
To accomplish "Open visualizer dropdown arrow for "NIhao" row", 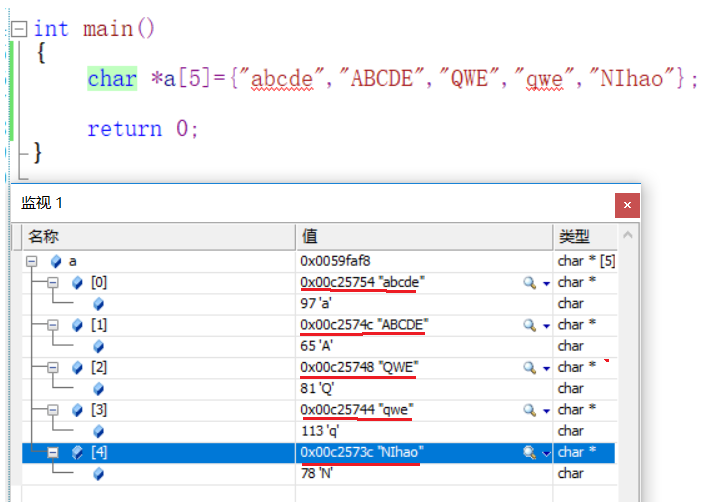I will pos(546,454).
